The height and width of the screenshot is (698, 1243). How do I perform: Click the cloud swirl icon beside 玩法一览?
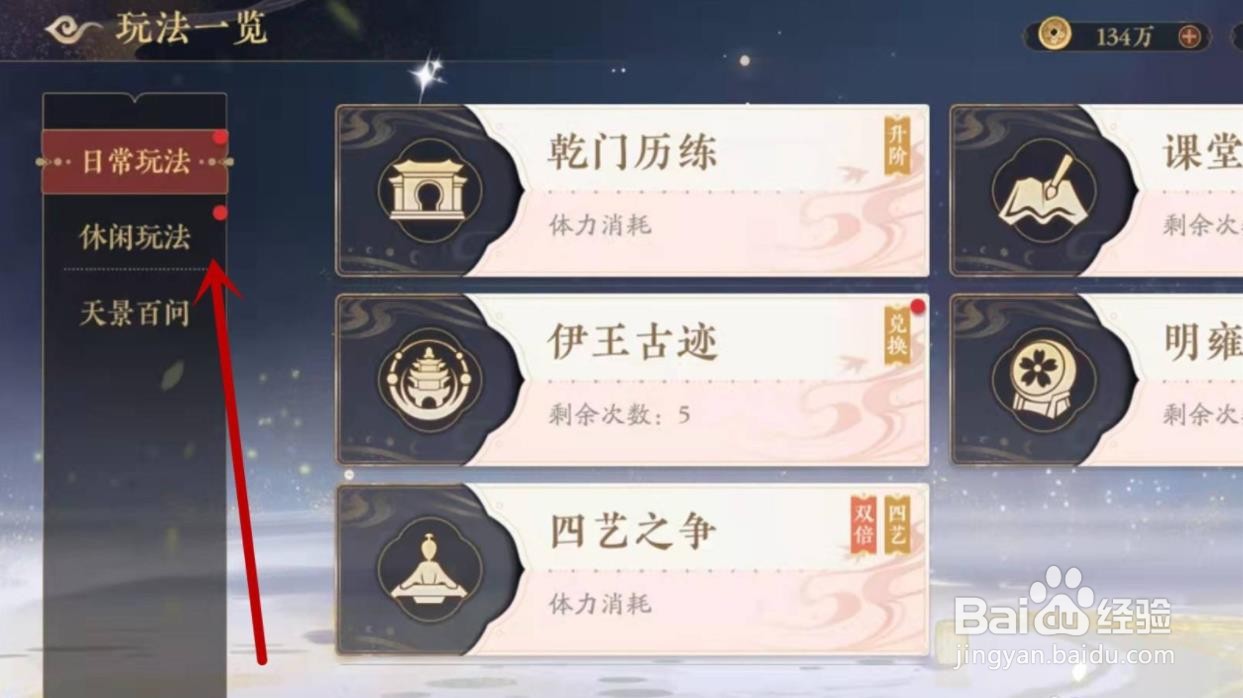pyautogui.click(x=73, y=30)
